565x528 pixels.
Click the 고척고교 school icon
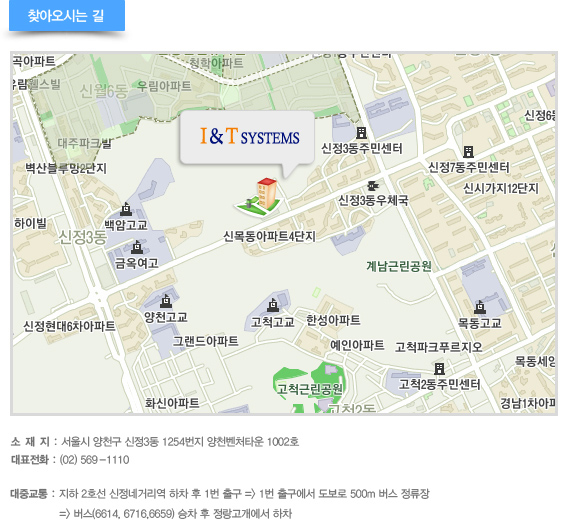(x=273, y=305)
